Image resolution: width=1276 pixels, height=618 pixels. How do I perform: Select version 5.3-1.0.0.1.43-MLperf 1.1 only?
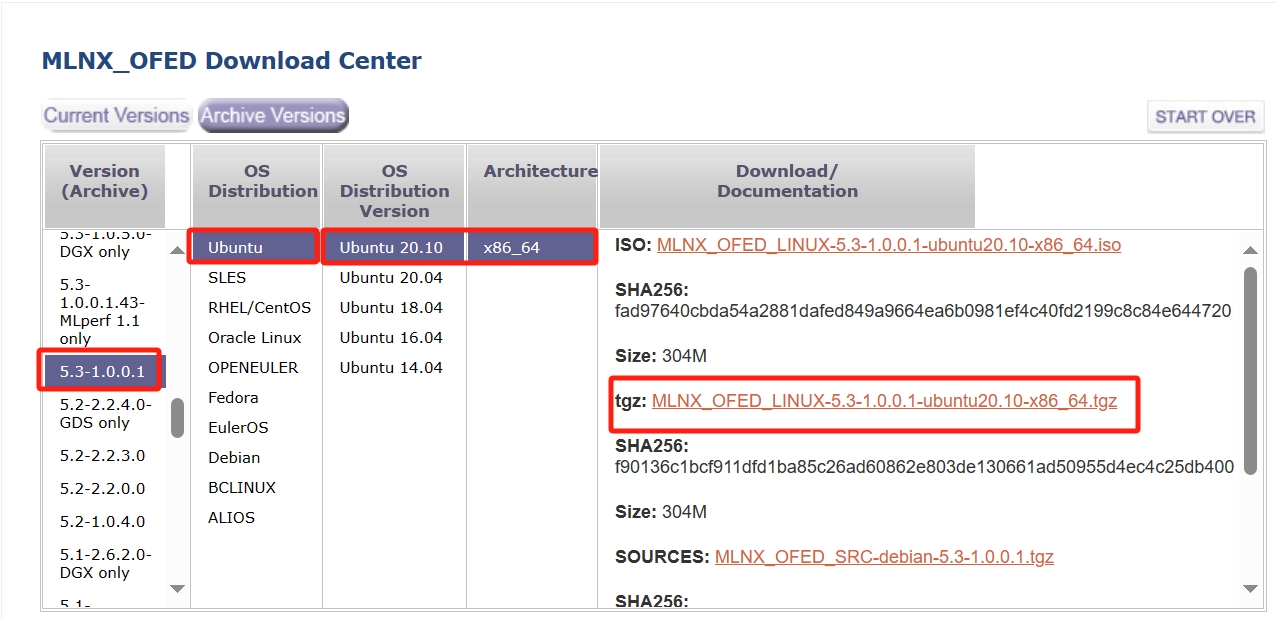tap(100, 311)
